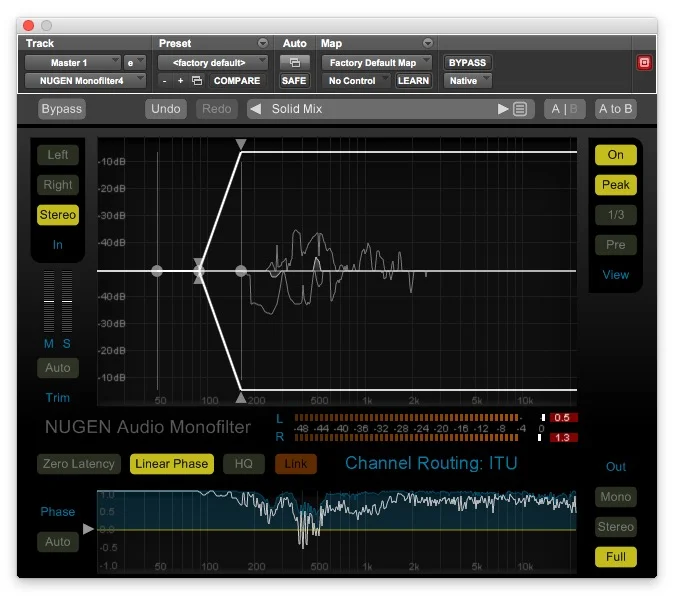Toggle the analyzer On button
The width and height of the screenshot is (677, 607).
pos(616,155)
